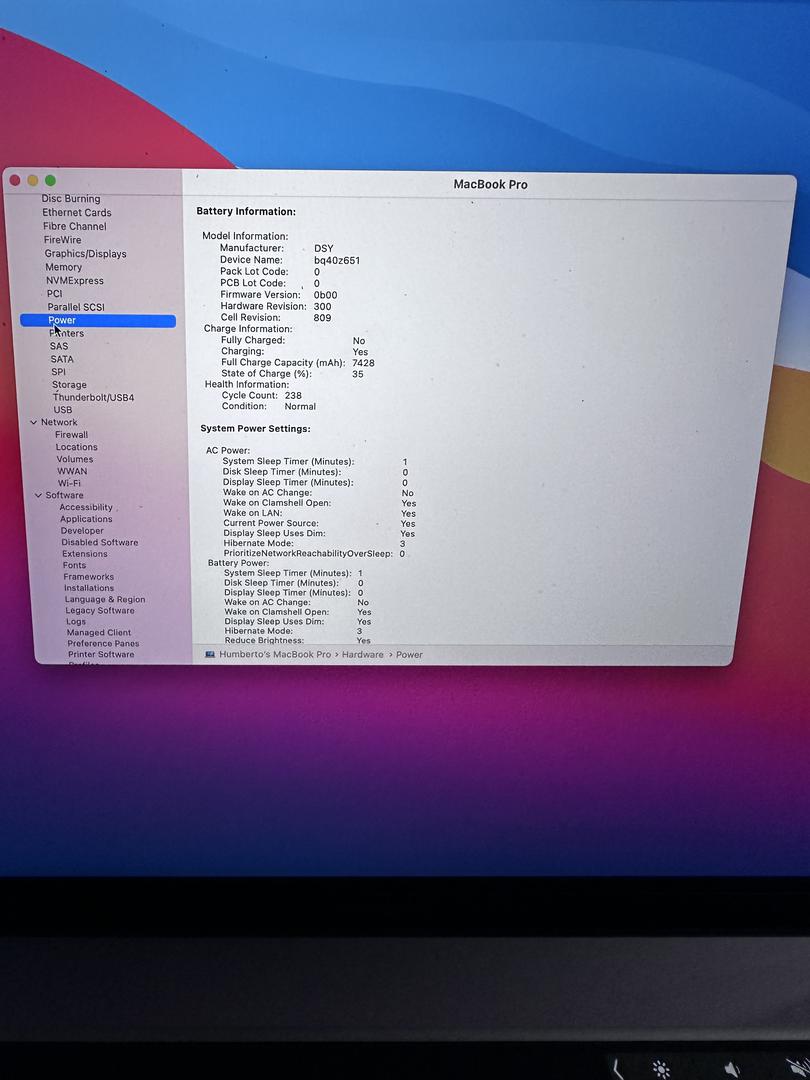The image size is (810, 1080).
Task: Select Disc Burning in the sidebar
Action: [71, 199]
